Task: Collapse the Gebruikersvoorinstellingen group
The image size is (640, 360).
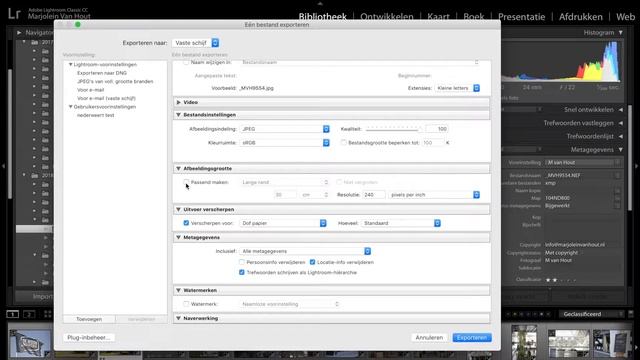Action: pyautogui.click(x=71, y=107)
